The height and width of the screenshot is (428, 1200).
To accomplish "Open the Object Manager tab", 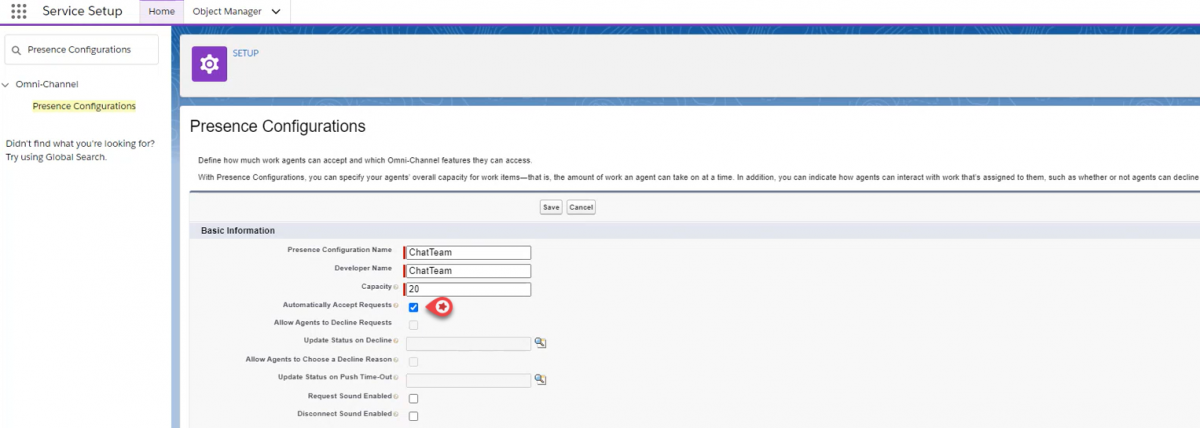I will tap(227, 12).
